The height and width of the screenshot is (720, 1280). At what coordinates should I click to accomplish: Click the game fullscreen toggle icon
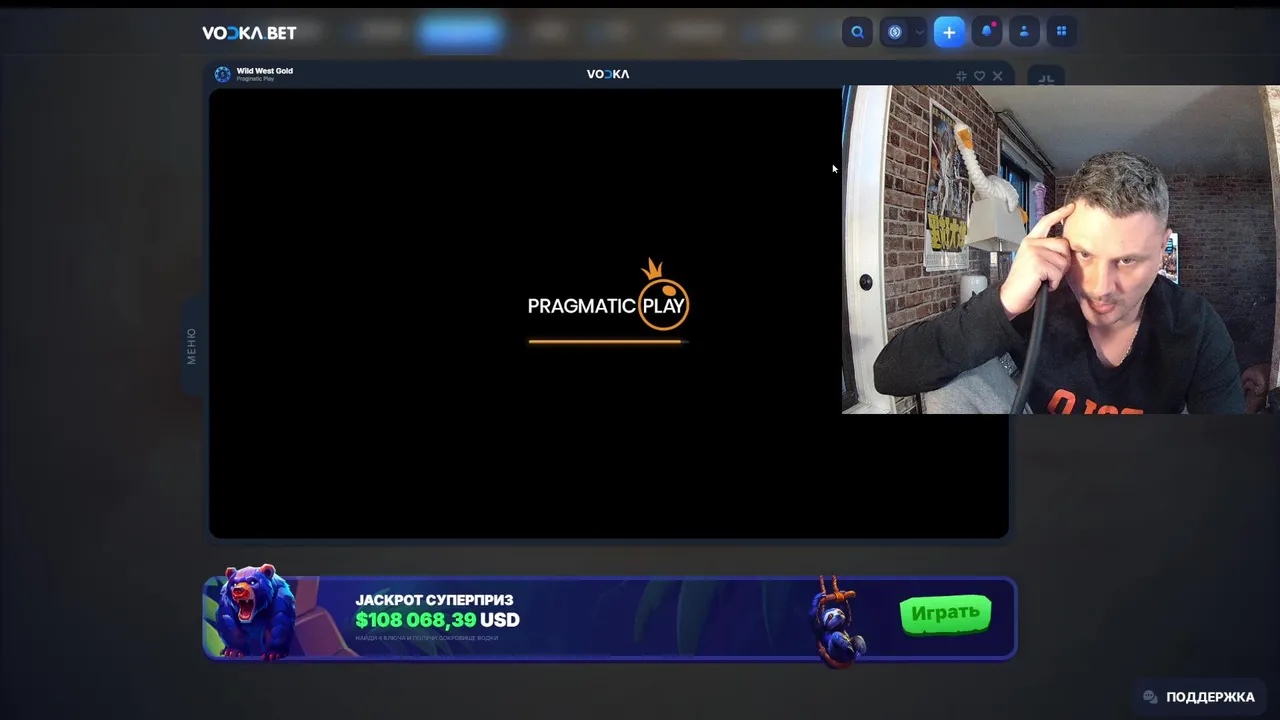tap(961, 76)
